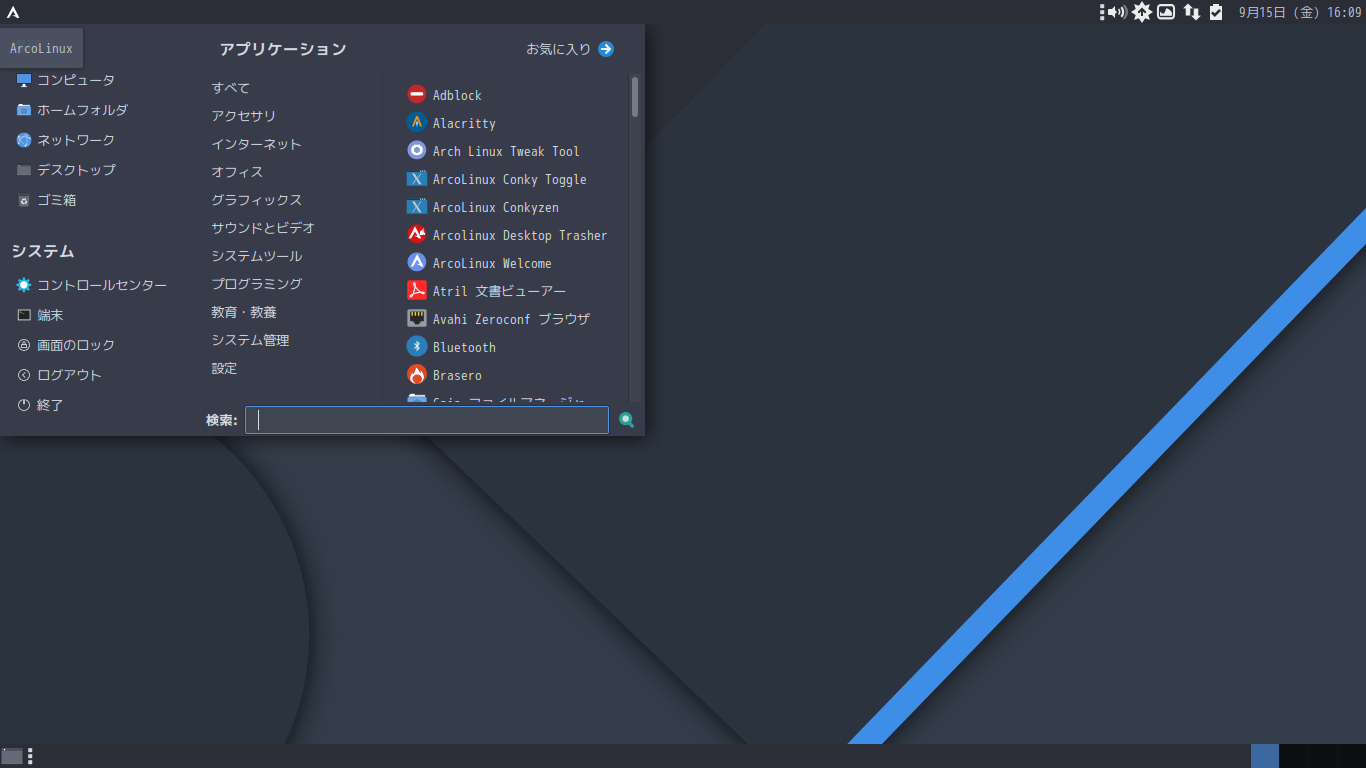Image resolution: width=1366 pixels, height=768 pixels.
Task: Run ArcoLinux Conky Toggle
Action: tap(497, 179)
